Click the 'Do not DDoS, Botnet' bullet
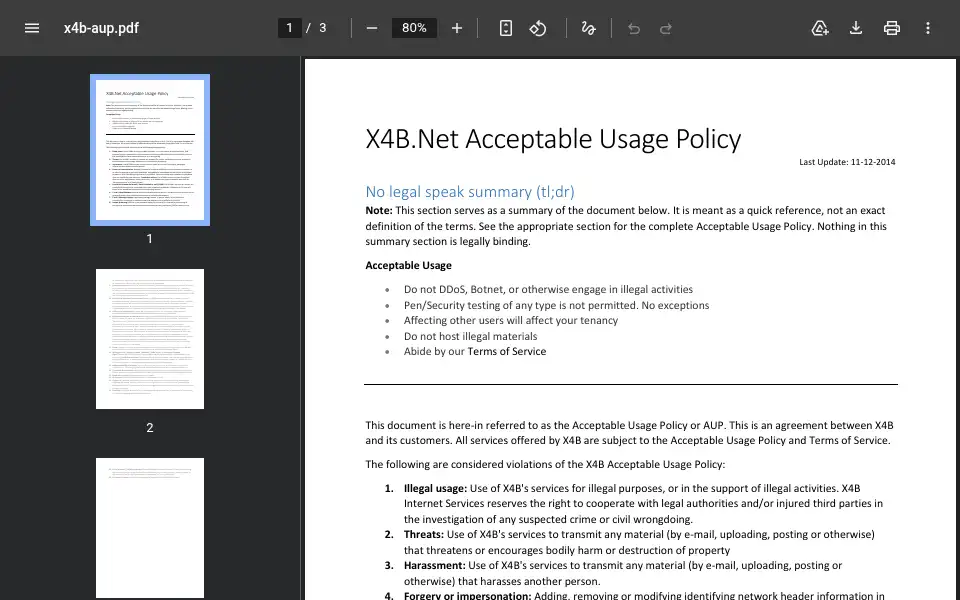The width and height of the screenshot is (960, 600). [548, 290]
